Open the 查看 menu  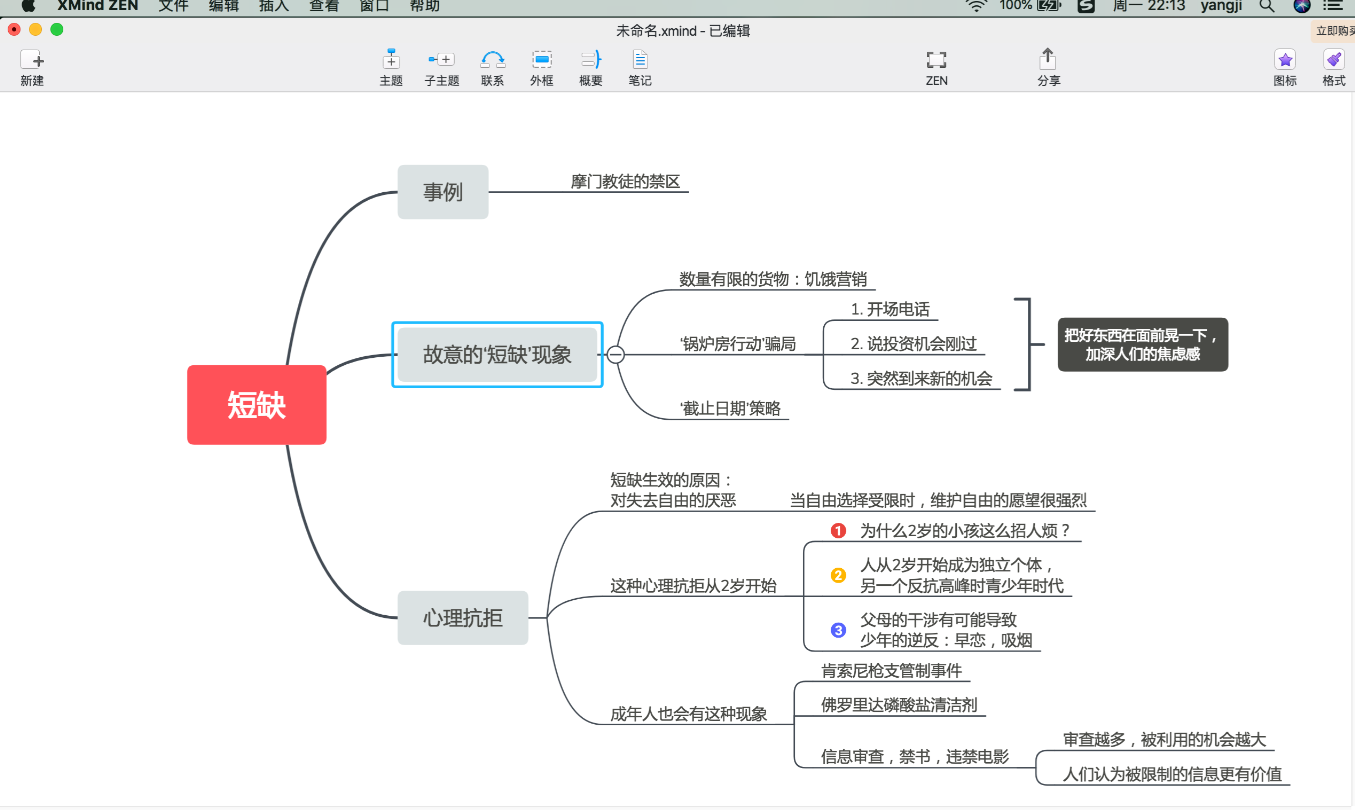tap(324, 5)
